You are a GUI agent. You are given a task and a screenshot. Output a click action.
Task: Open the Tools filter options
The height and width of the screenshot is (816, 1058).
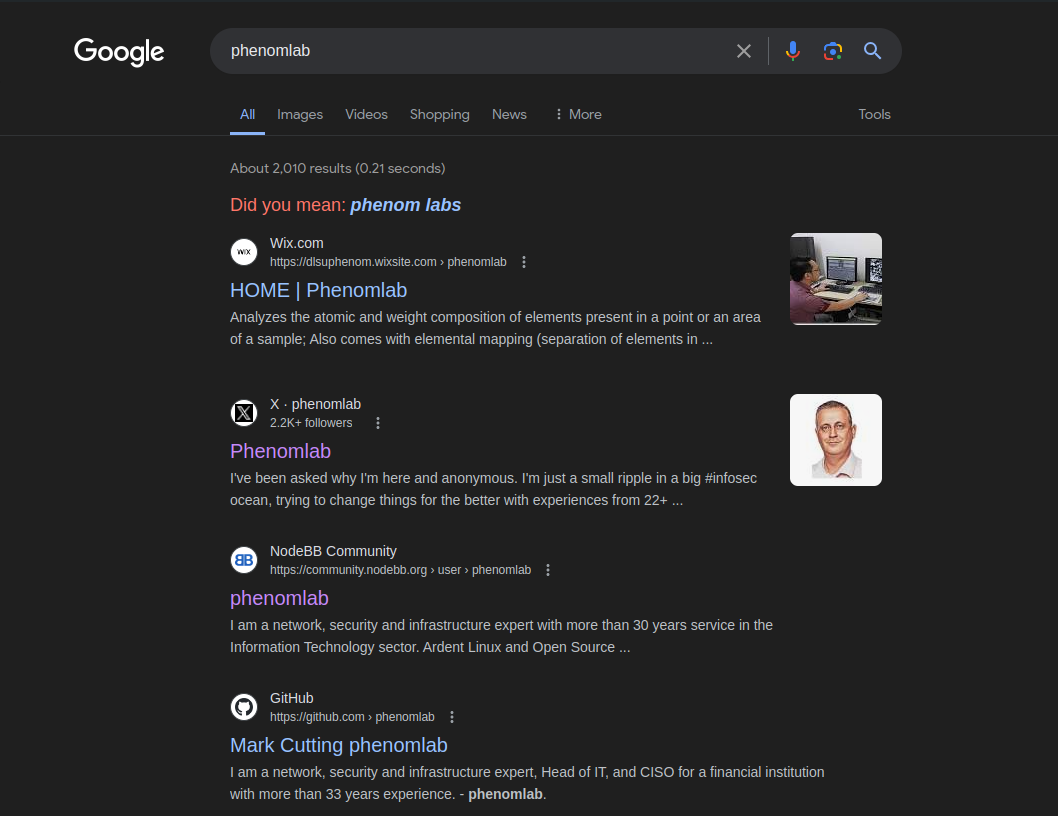(874, 114)
